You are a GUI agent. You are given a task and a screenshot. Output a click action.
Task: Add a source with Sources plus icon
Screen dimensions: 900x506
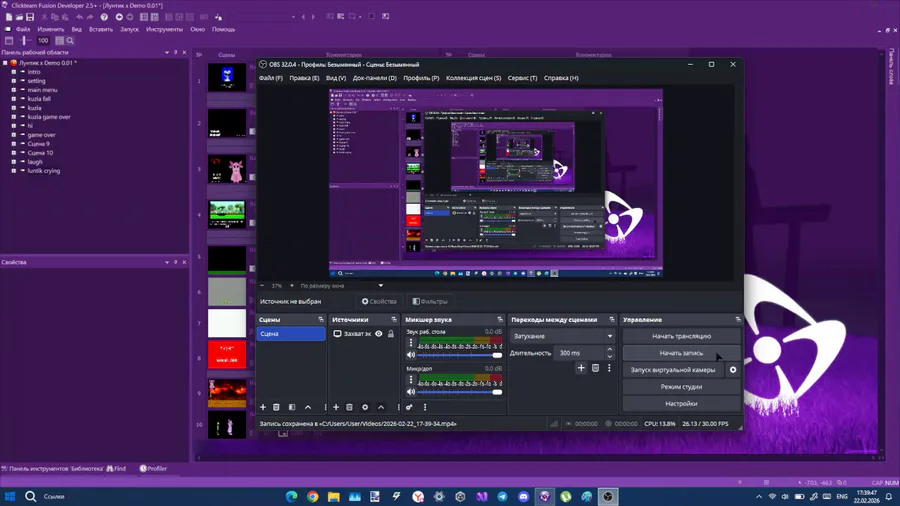coord(336,407)
